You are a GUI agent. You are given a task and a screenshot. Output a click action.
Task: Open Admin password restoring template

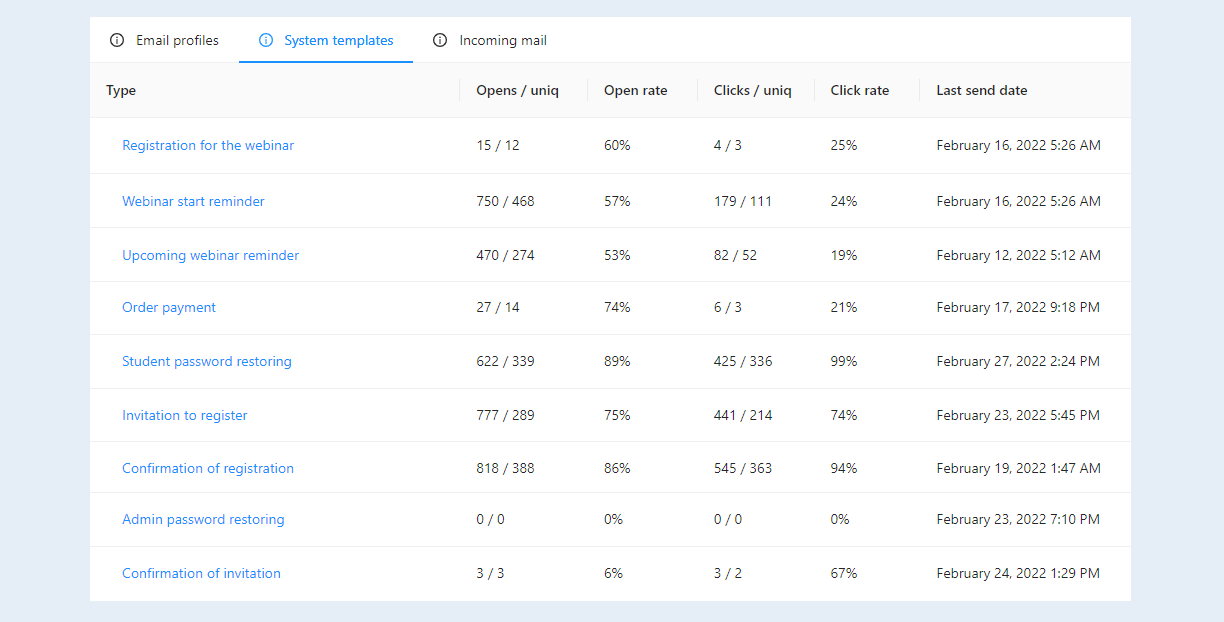click(203, 519)
